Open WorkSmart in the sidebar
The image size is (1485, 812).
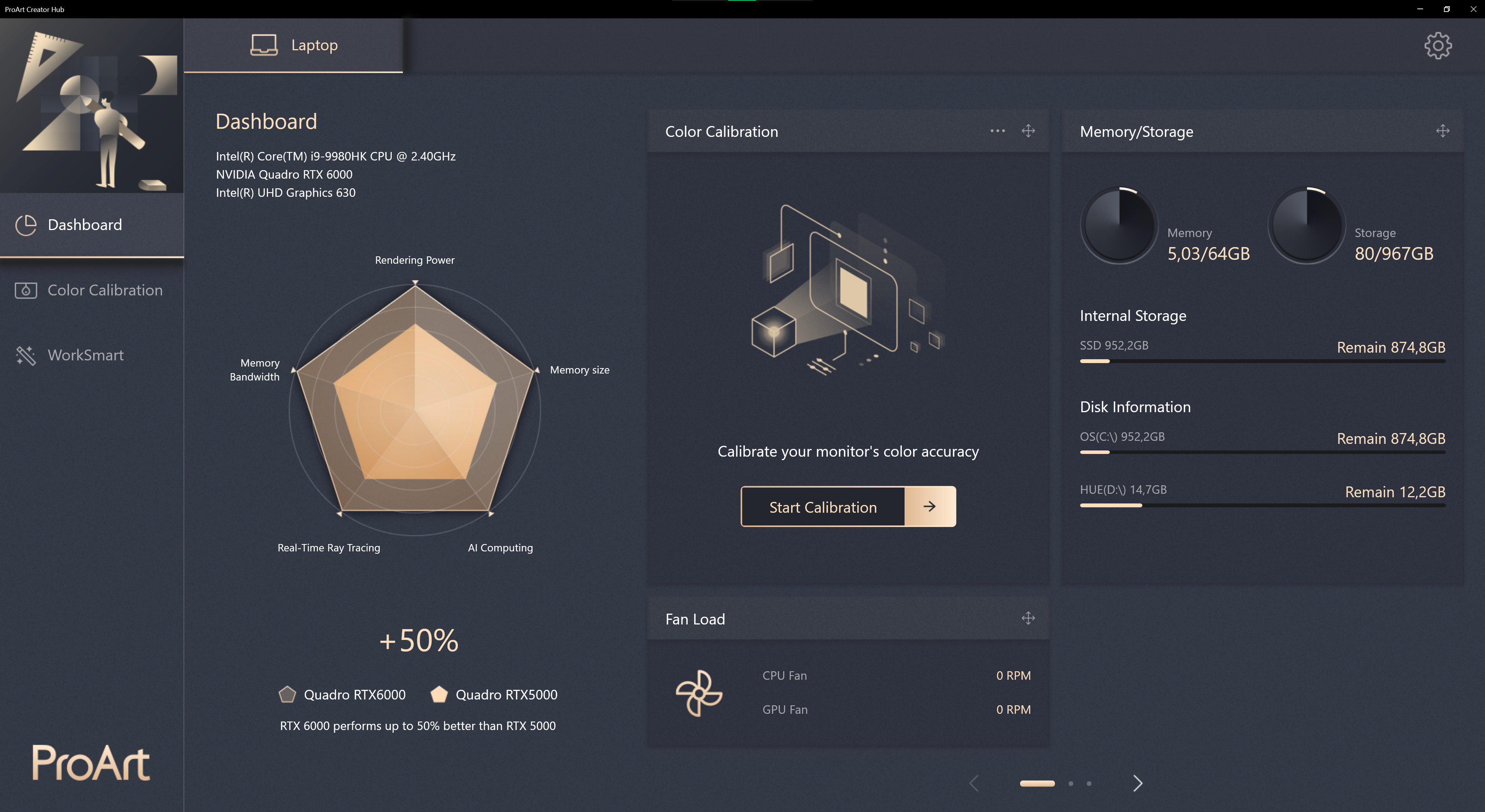point(85,355)
